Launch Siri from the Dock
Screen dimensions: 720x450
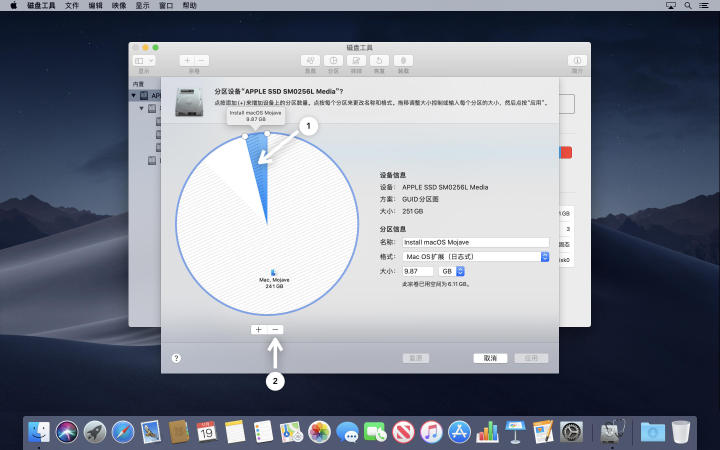(67, 432)
